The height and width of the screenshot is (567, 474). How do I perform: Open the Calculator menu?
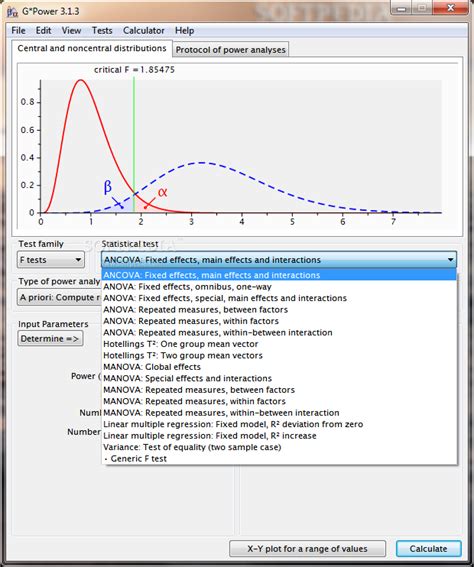pyautogui.click(x=144, y=31)
